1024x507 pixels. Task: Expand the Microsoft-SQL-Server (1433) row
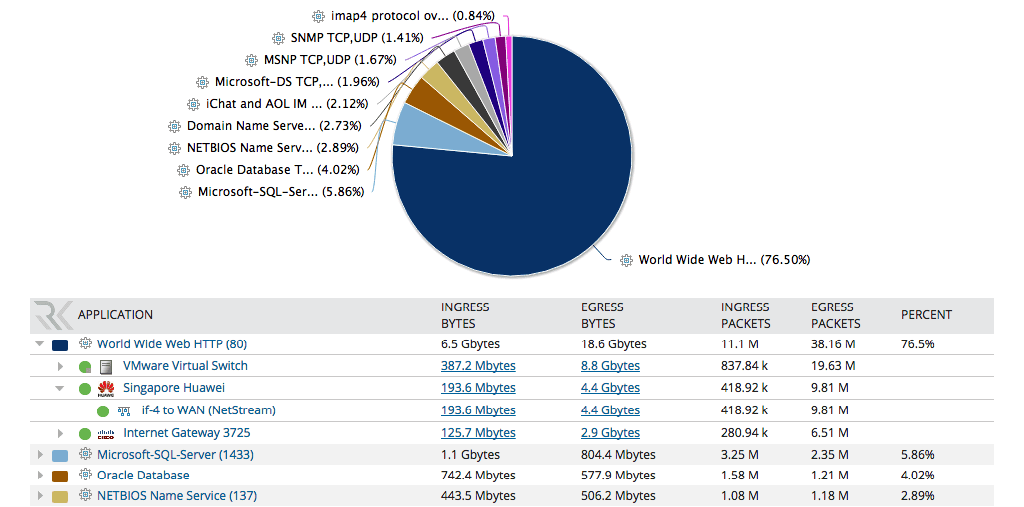[x=40, y=455]
